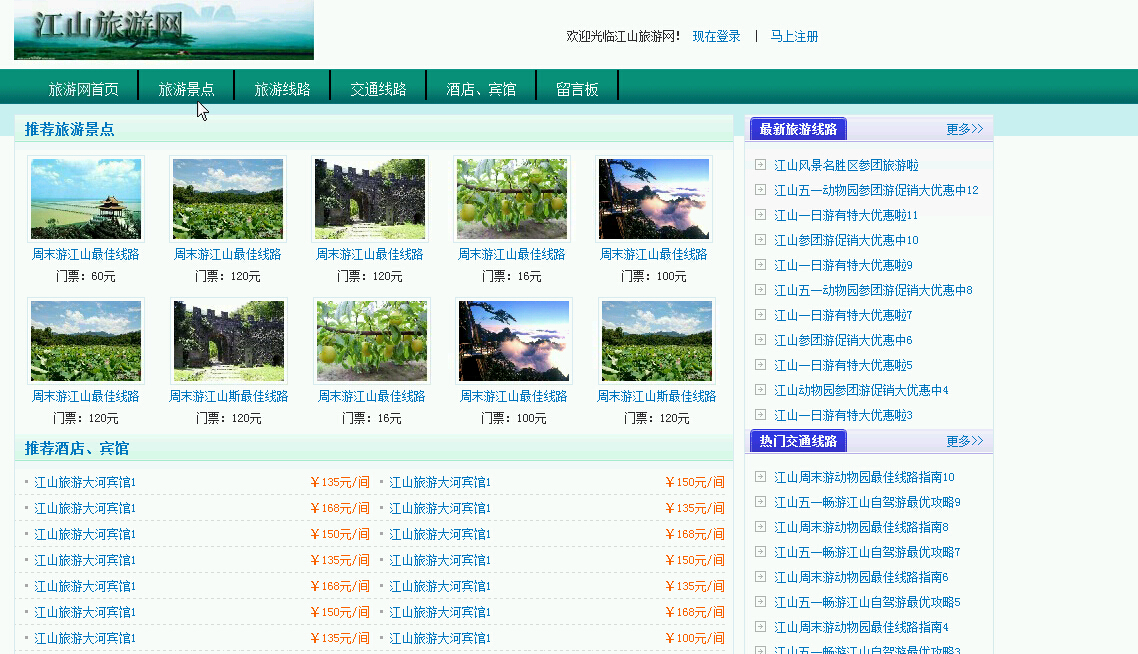Image resolution: width=1138 pixels, height=654 pixels.
Task: Open the 江山五一畅游江山自驾游最优攻略5 link
Action: point(867,602)
